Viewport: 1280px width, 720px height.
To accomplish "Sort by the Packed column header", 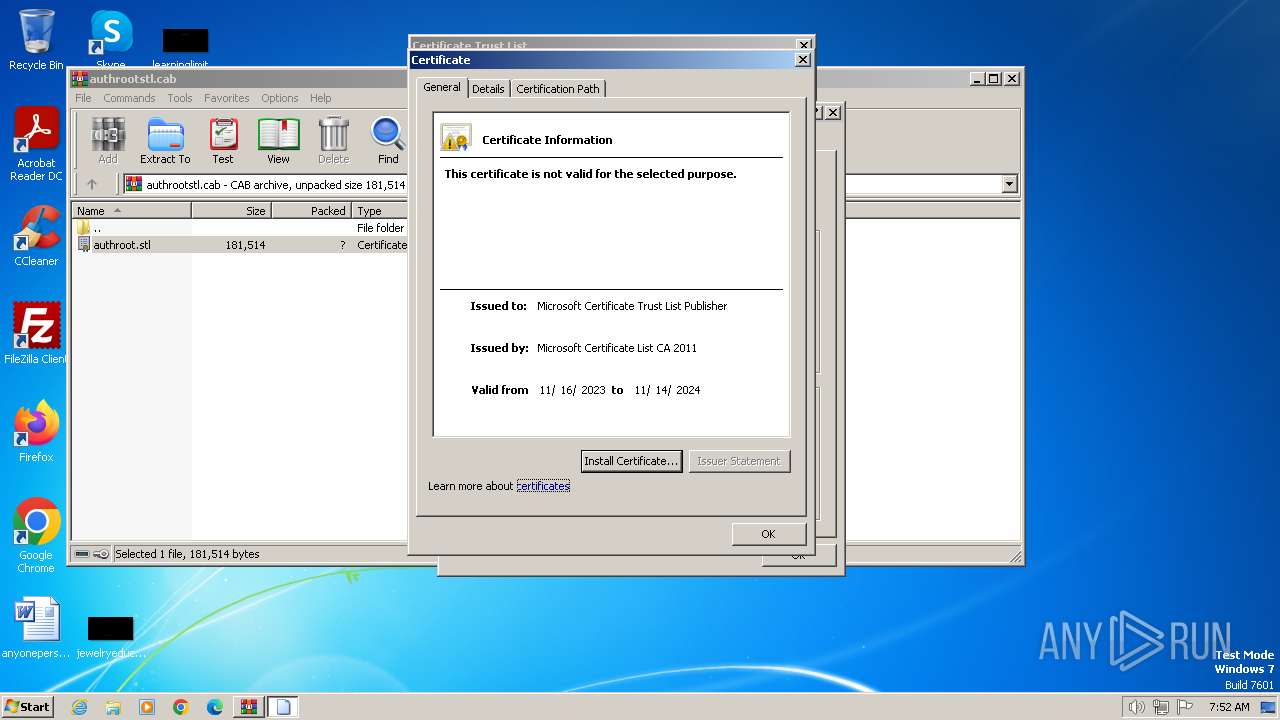I will pyautogui.click(x=311, y=211).
